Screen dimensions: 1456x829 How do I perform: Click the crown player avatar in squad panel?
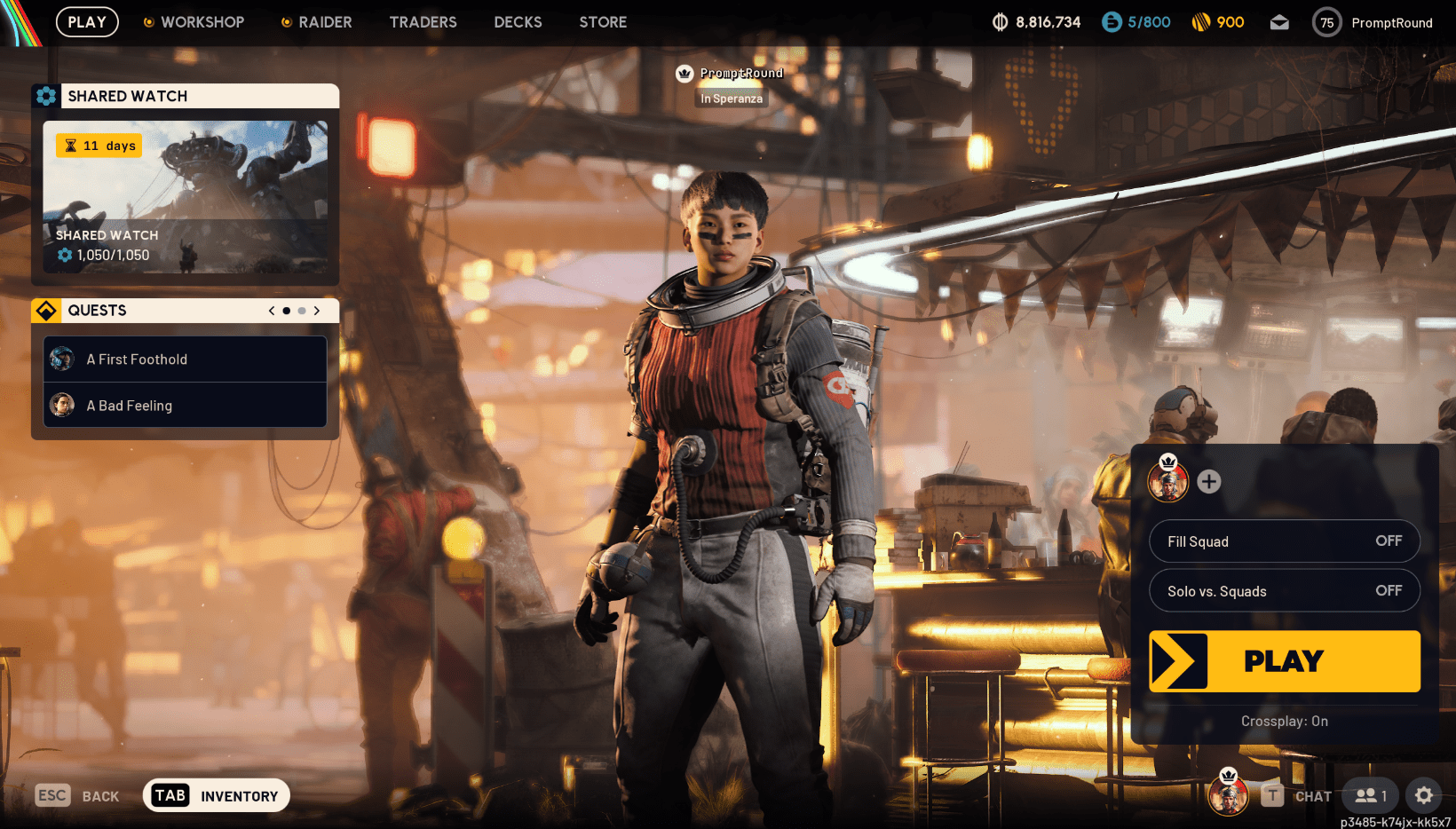[1170, 481]
